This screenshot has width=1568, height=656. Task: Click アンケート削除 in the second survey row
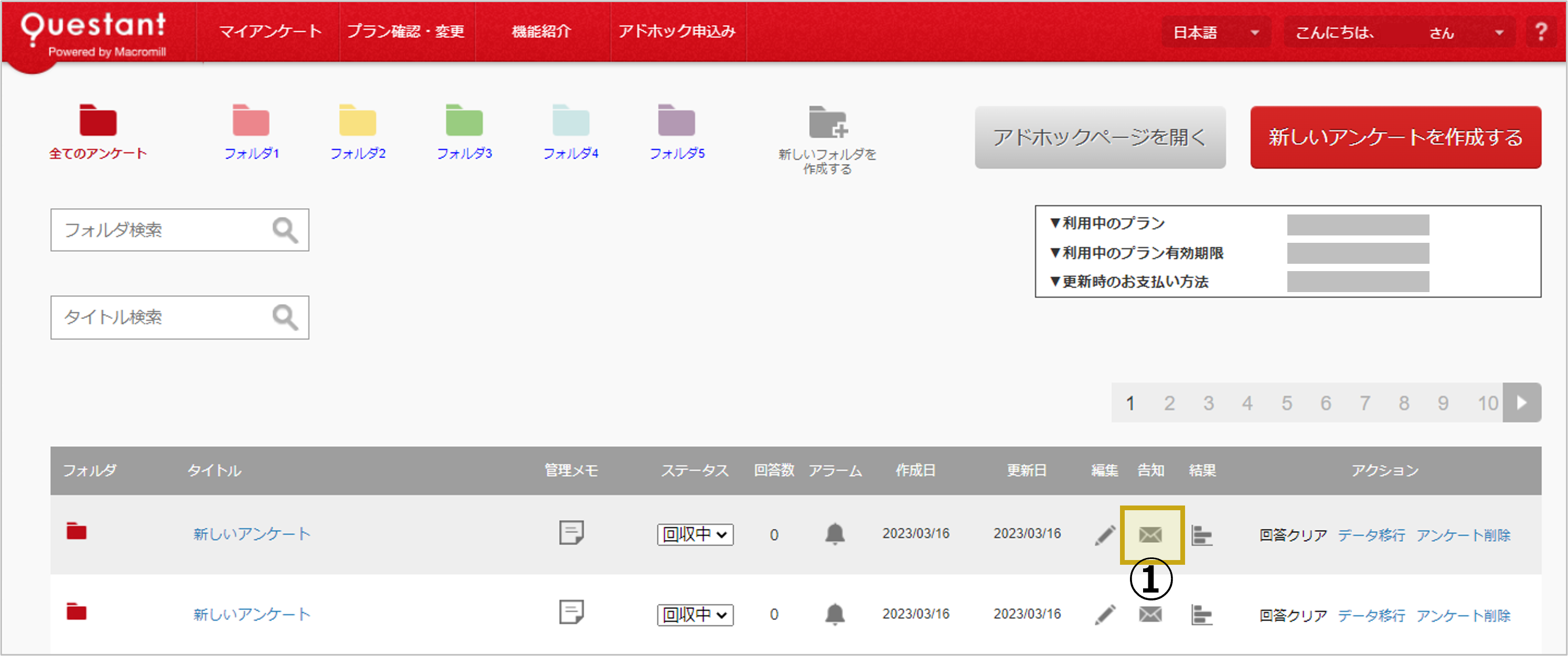(x=1463, y=615)
